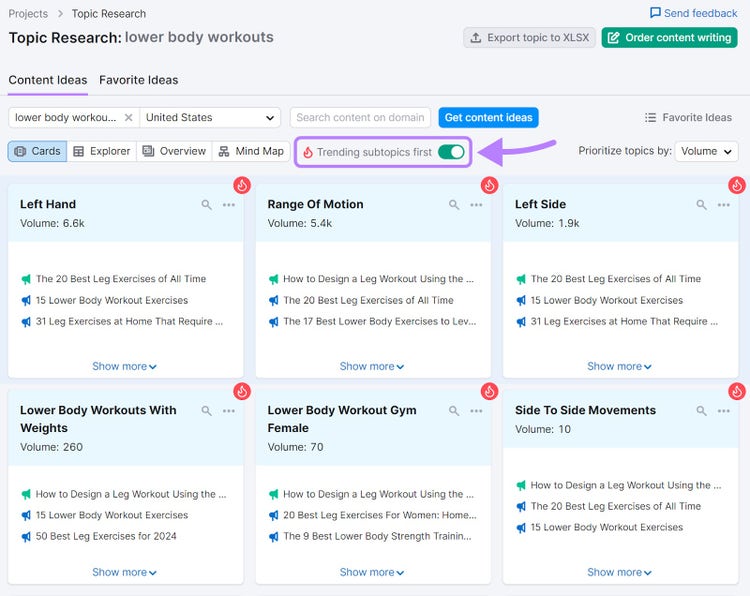Click trending flame badge on Left Hand card
The image size is (750, 596).
click(242, 185)
